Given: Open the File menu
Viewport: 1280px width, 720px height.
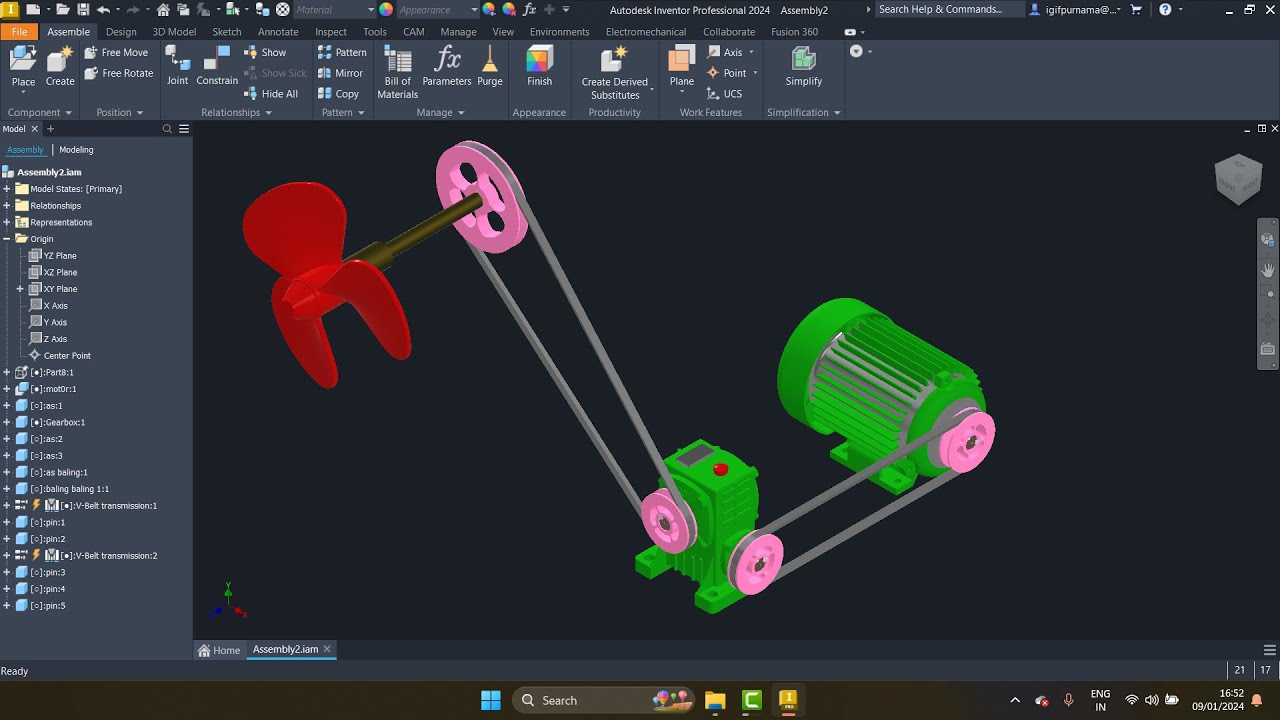Looking at the screenshot, I should (x=19, y=31).
